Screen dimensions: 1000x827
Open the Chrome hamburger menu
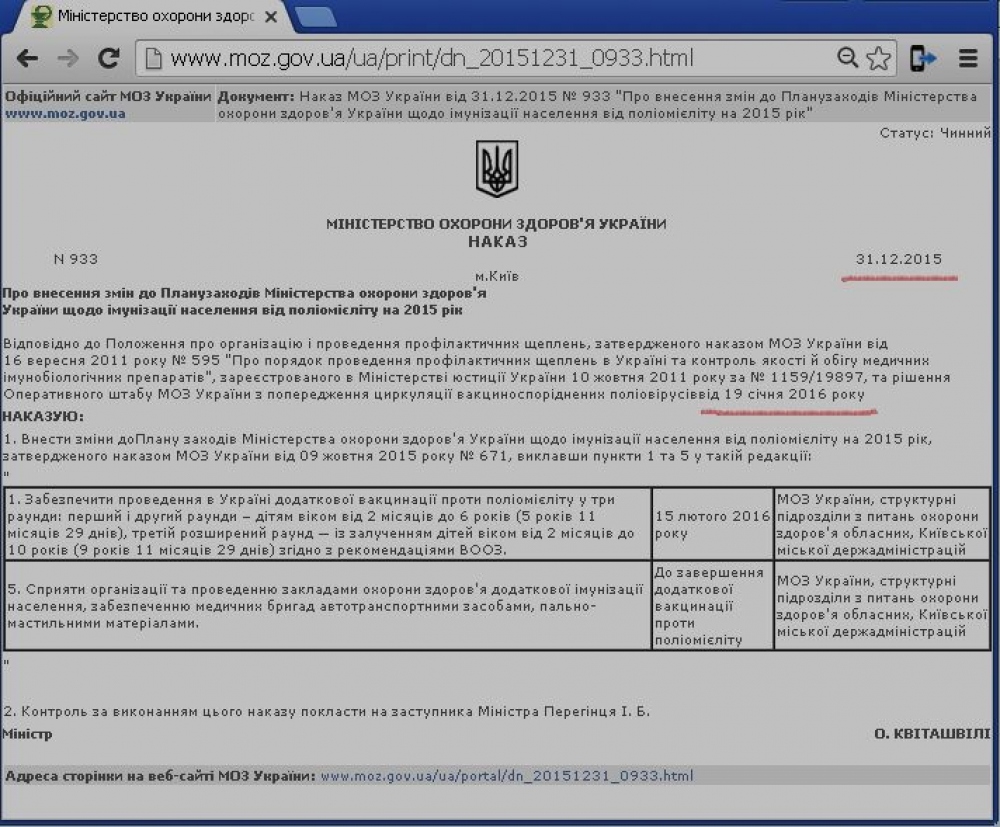(x=968, y=58)
